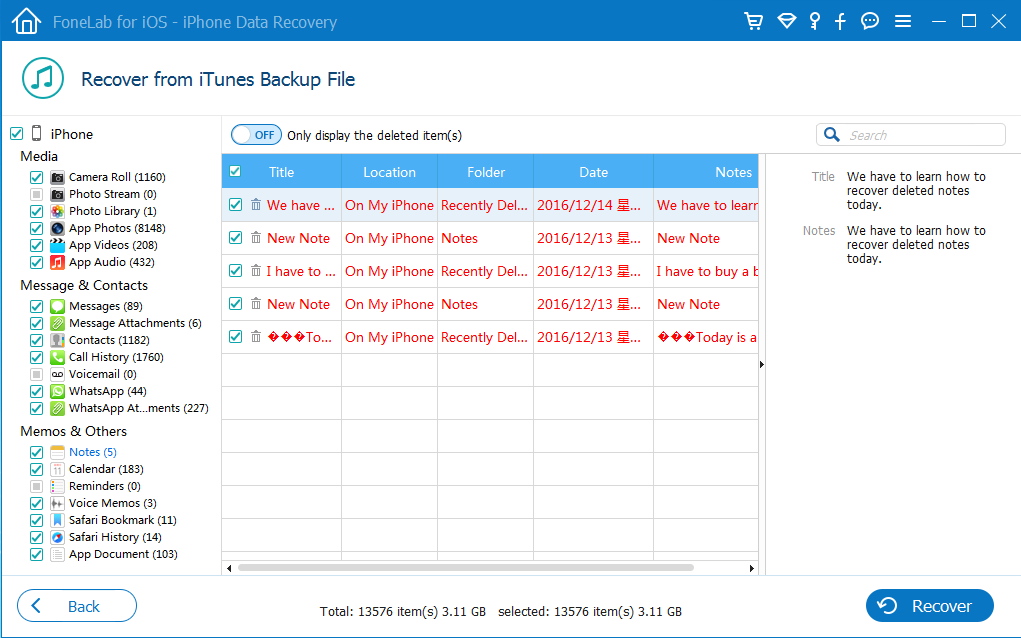Click the App Videos clapperboard icon
Image resolution: width=1021 pixels, height=638 pixels.
pyautogui.click(x=57, y=245)
